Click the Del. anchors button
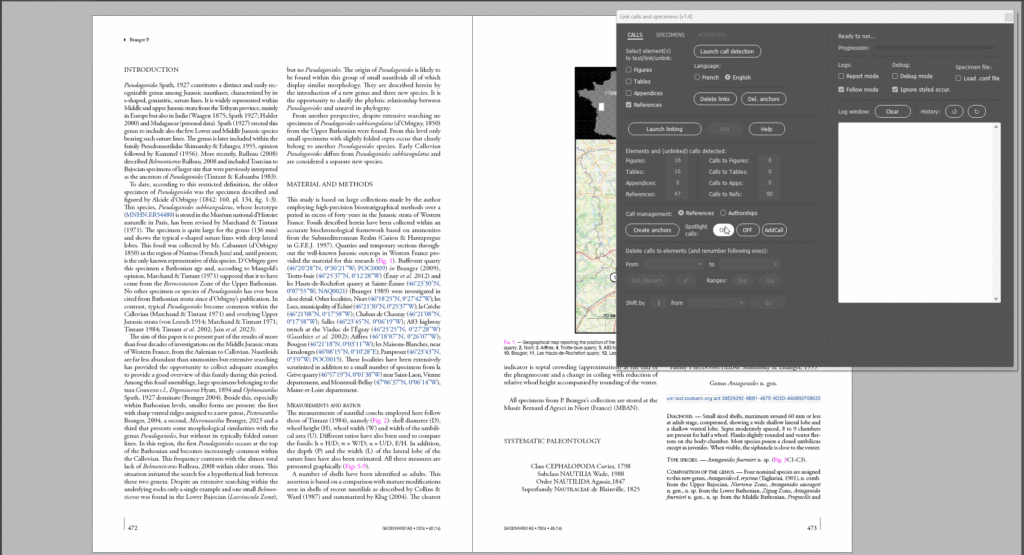The height and width of the screenshot is (555, 1024). (x=763, y=99)
